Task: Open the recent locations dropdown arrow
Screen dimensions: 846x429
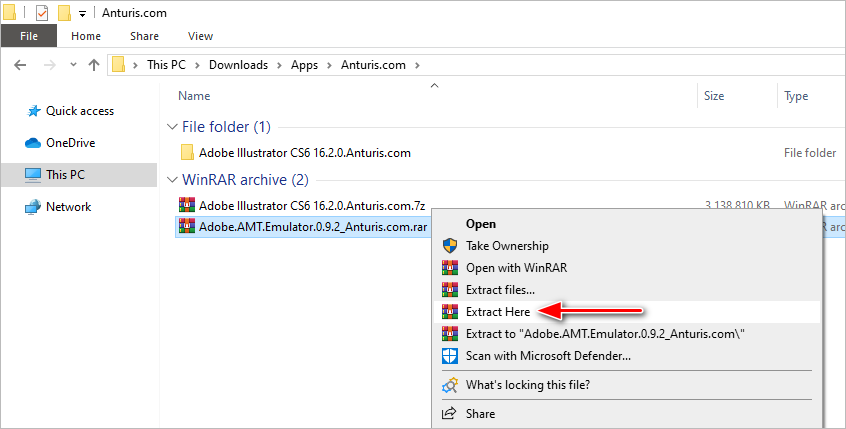Action: (x=72, y=65)
